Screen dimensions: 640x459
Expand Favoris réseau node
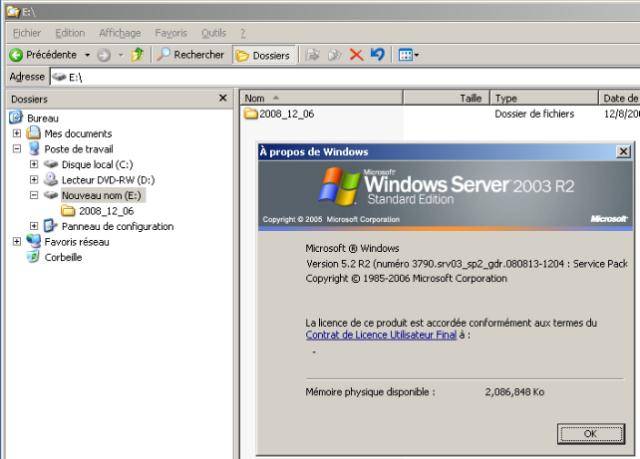tap(17, 242)
